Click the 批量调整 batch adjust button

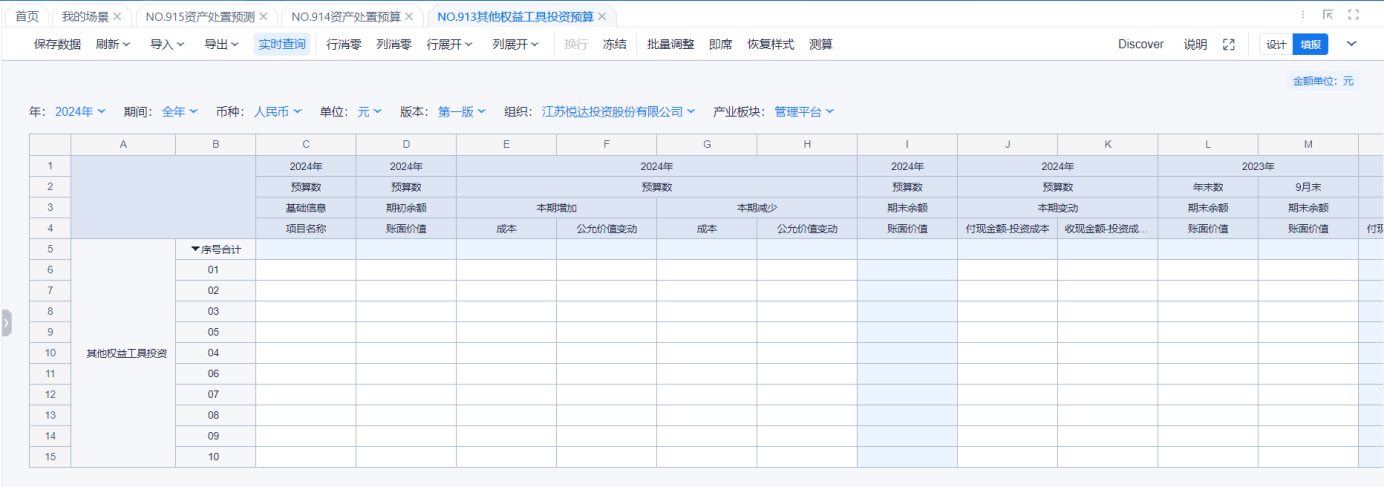coord(670,44)
